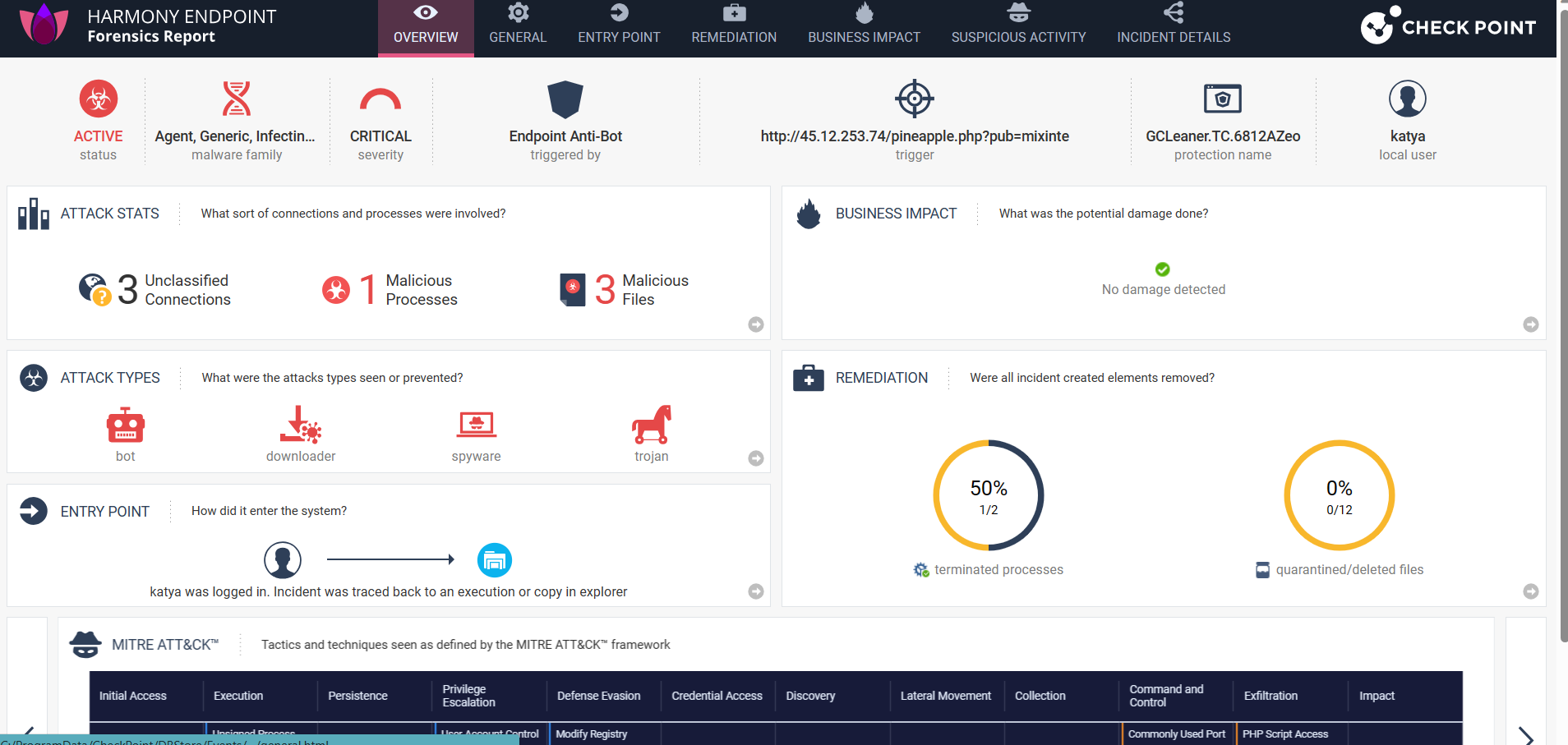Click the Command and Control tactic header
This screenshot has height=745, width=1568.
pos(1167,696)
